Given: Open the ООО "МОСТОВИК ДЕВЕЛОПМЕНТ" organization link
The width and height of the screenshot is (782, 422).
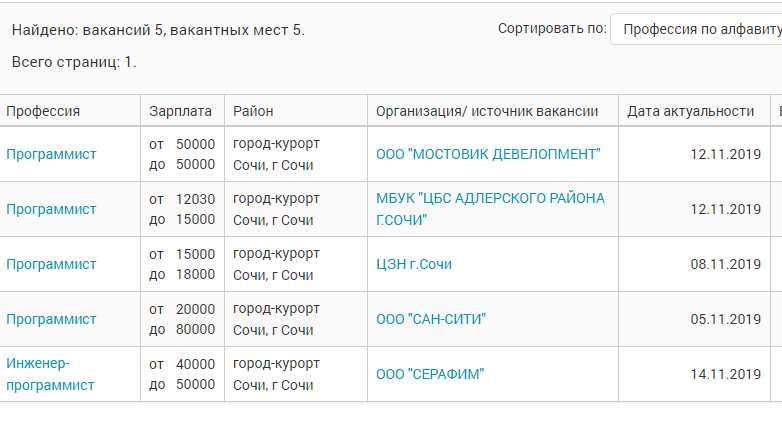Looking at the screenshot, I should coord(488,154).
